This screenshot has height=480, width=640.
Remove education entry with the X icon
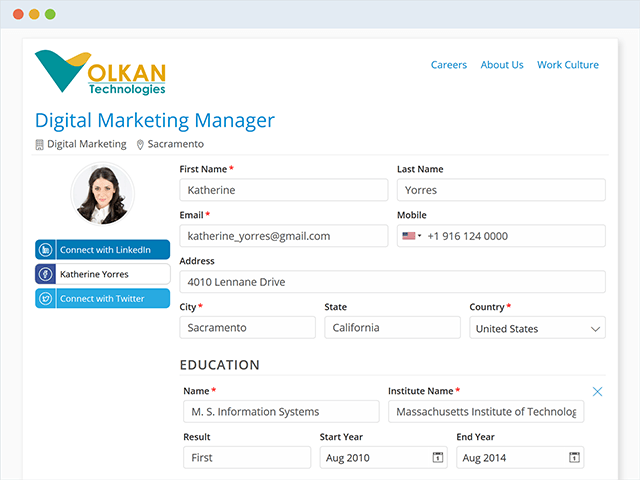pyautogui.click(x=597, y=391)
